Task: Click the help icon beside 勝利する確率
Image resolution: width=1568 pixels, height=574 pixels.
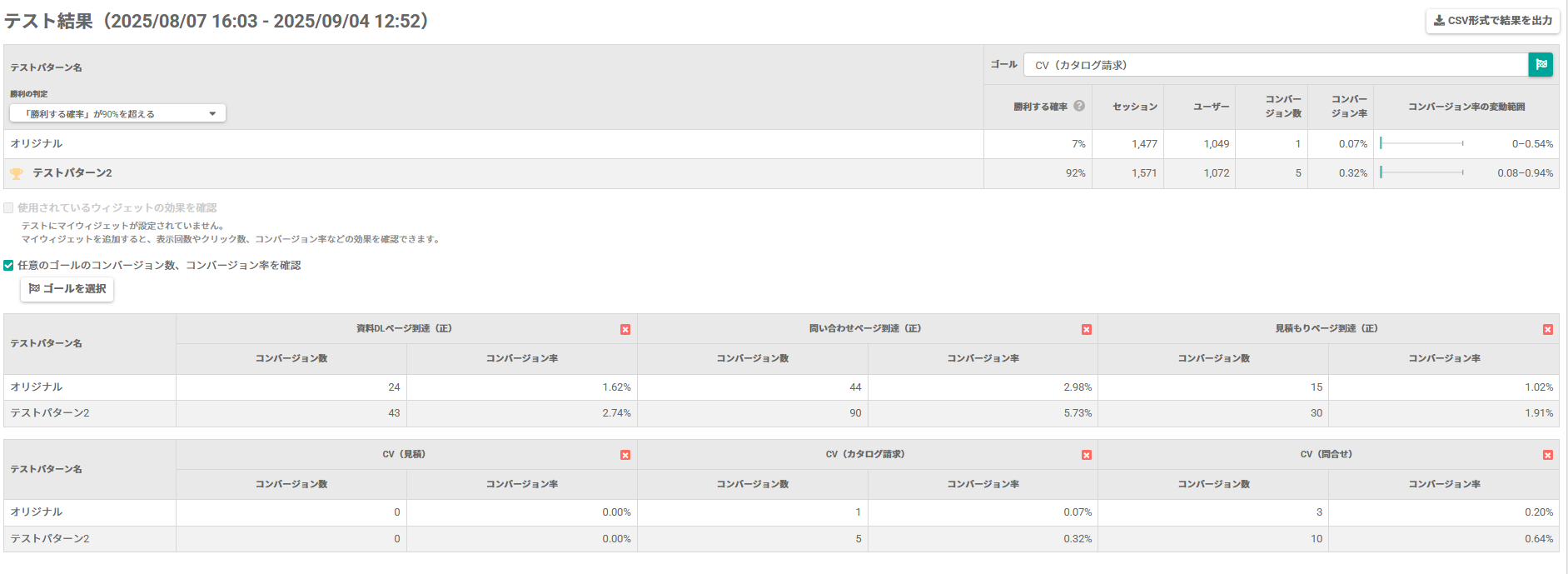Action: (1079, 106)
